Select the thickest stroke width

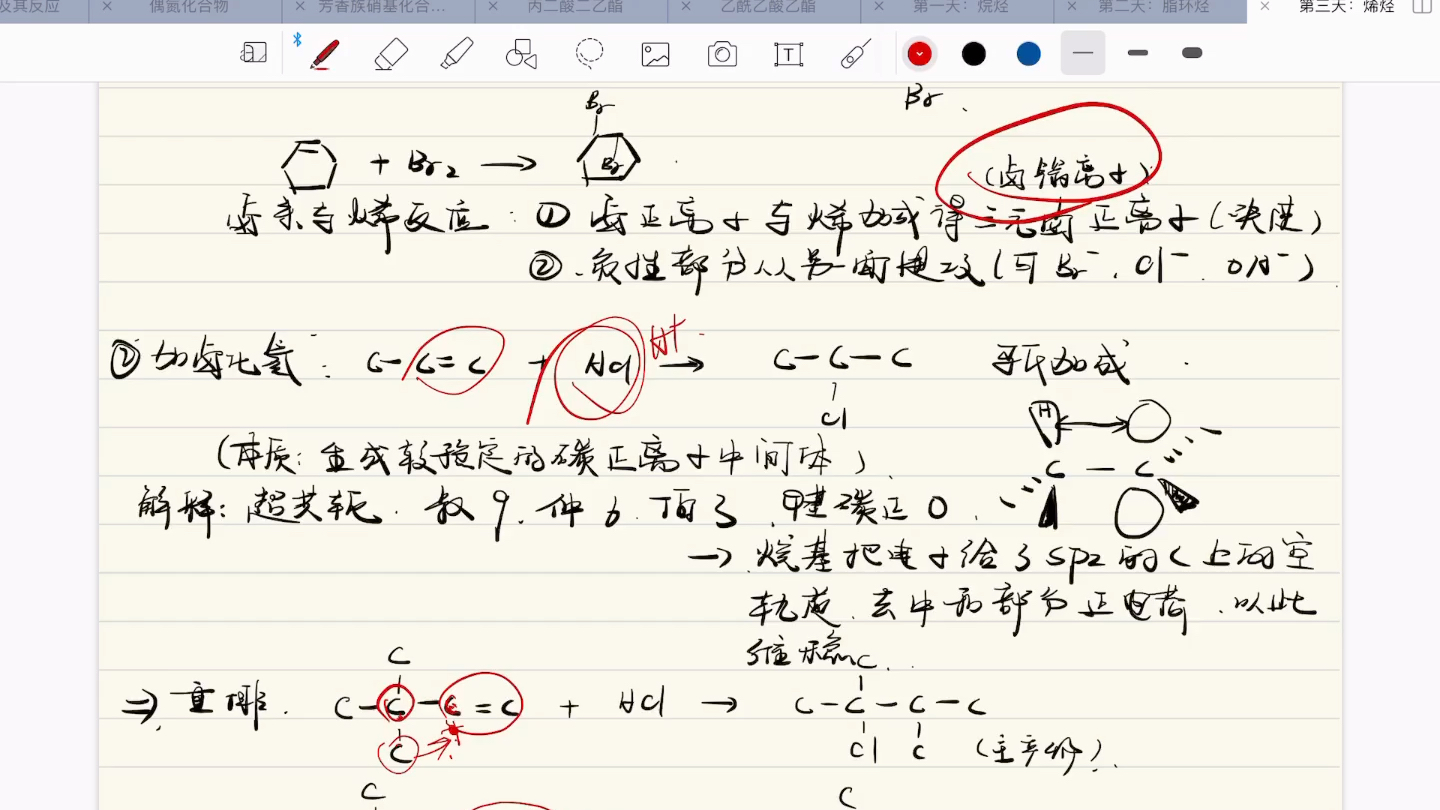click(1192, 53)
